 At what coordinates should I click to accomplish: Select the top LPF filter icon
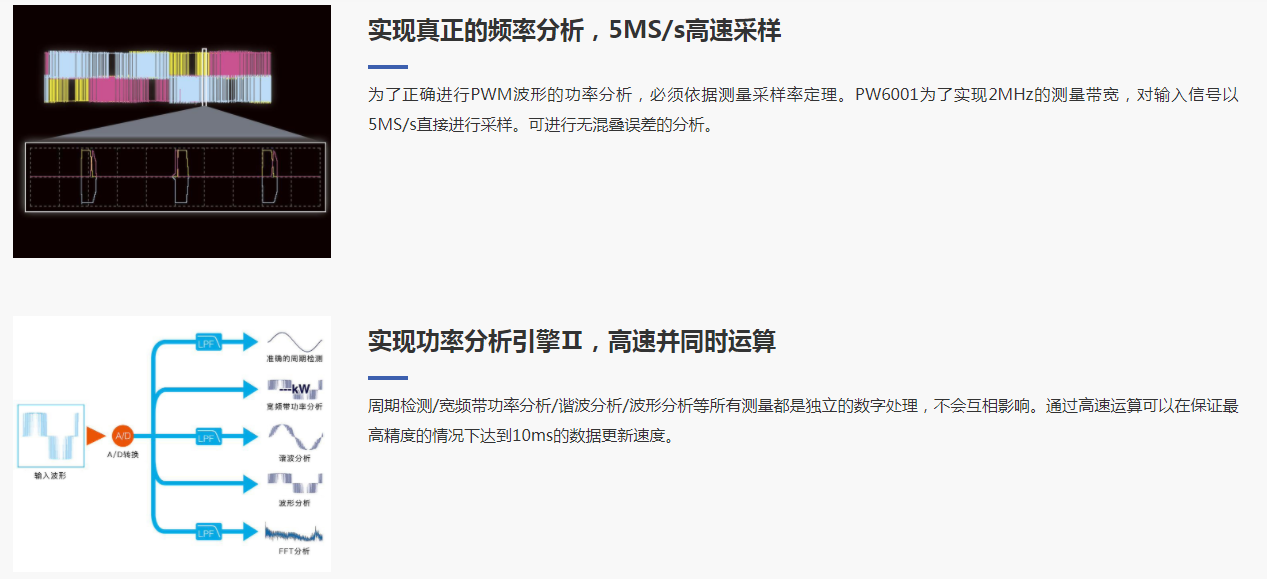point(209,341)
